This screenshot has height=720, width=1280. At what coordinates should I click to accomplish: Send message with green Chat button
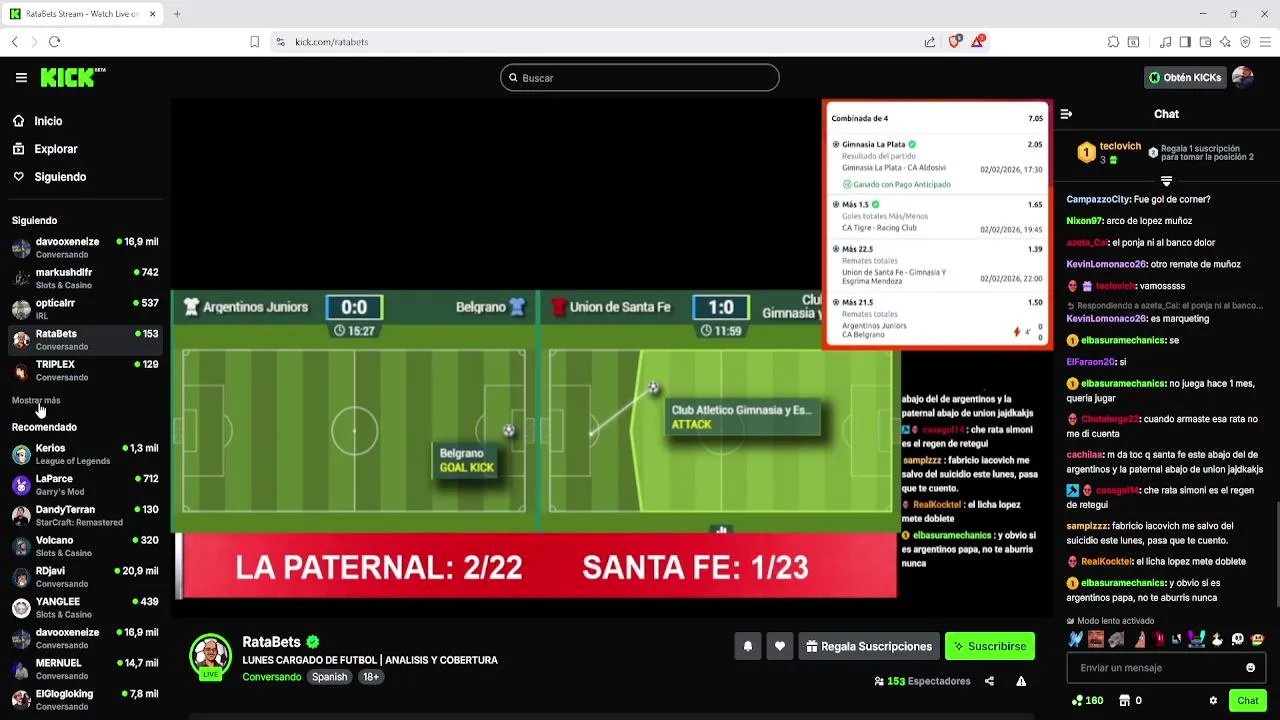click(1247, 701)
